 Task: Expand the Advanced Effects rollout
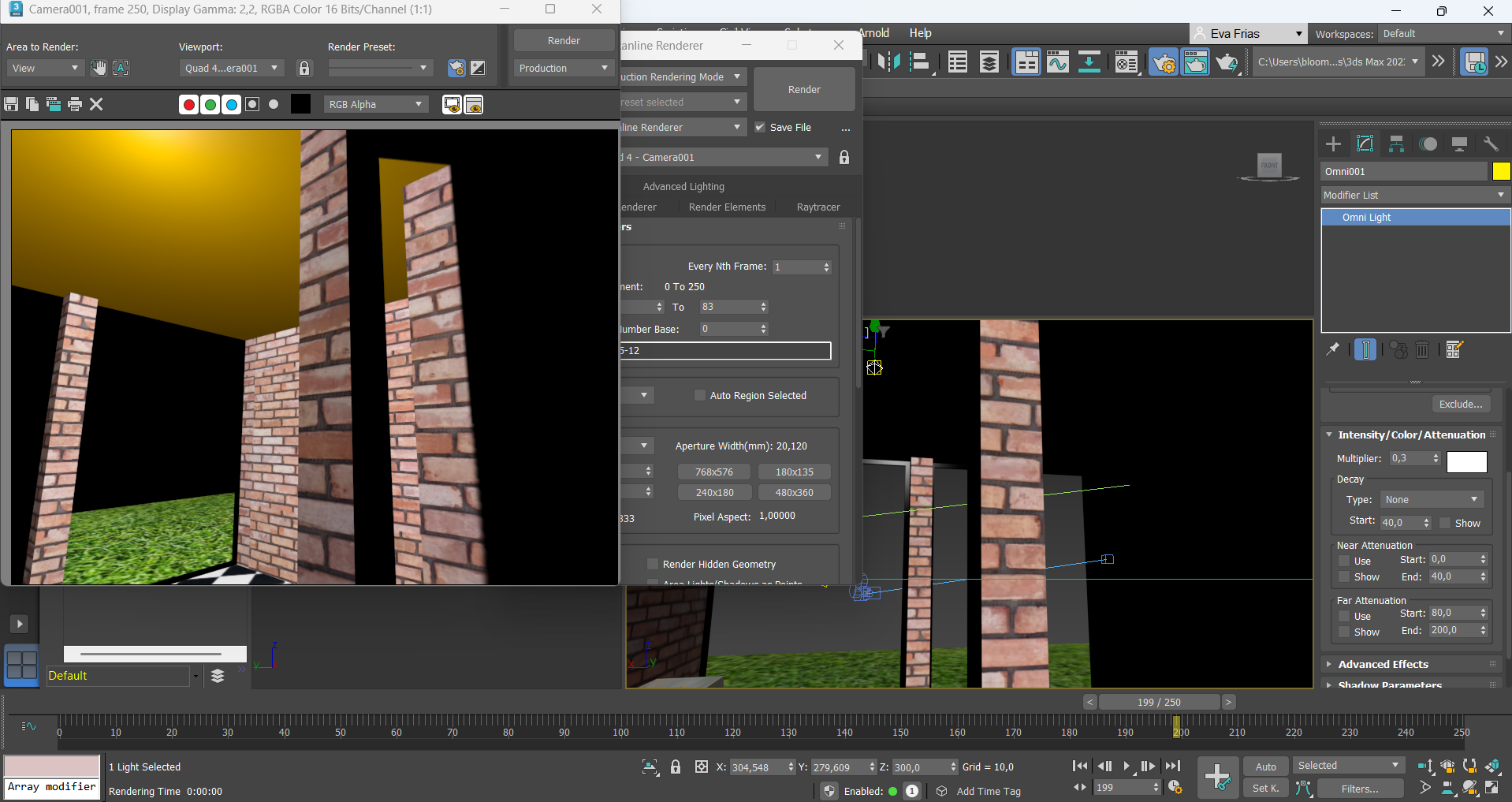[x=1383, y=664]
